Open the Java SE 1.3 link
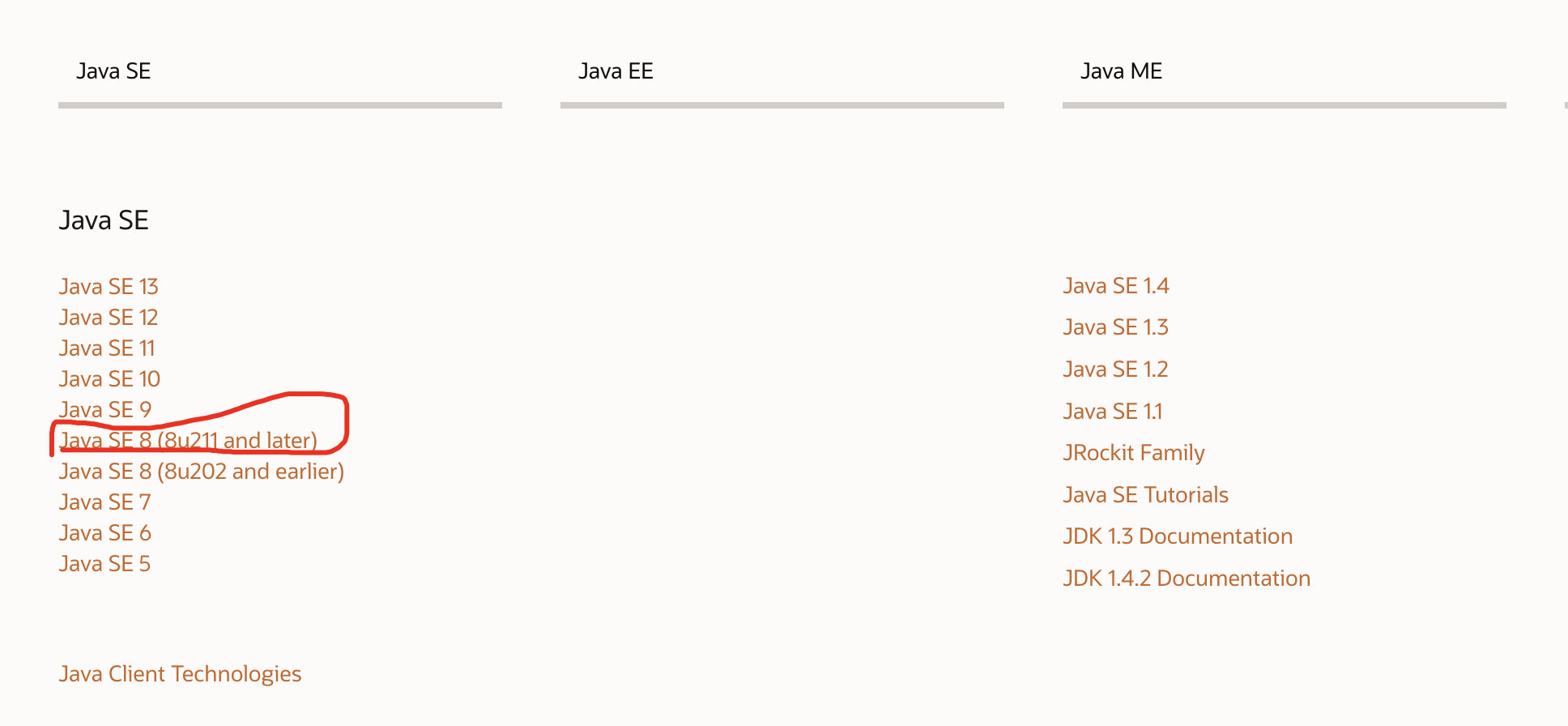 [1116, 327]
